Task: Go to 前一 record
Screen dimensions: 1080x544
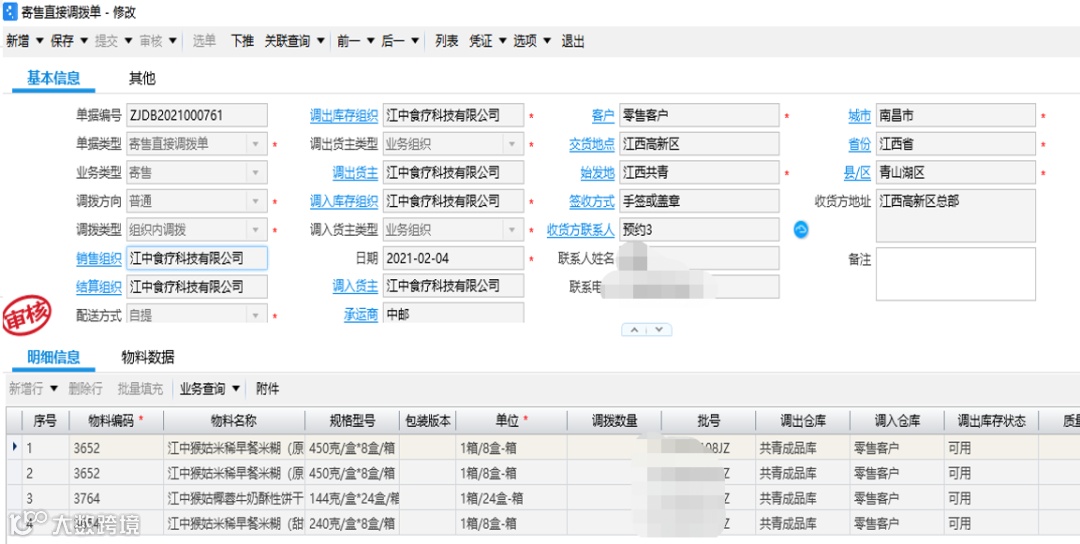Action: [x=349, y=41]
